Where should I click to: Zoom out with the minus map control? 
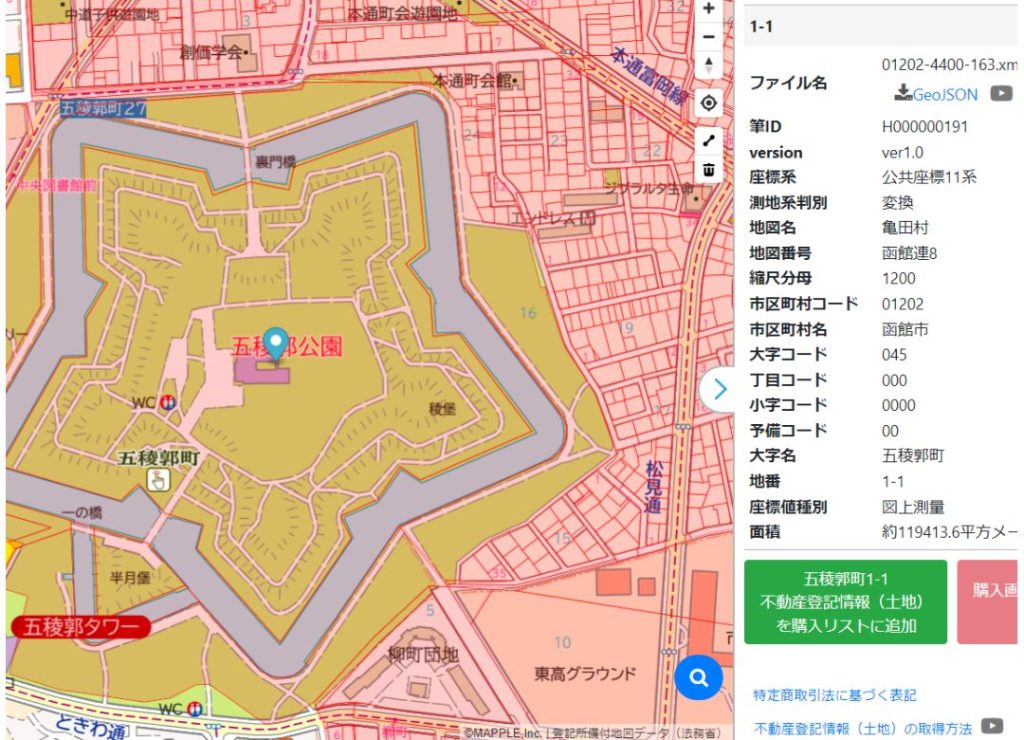tap(708, 37)
